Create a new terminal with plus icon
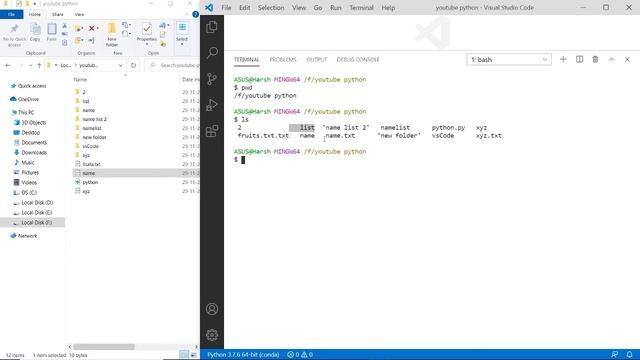 [x=563, y=60]
